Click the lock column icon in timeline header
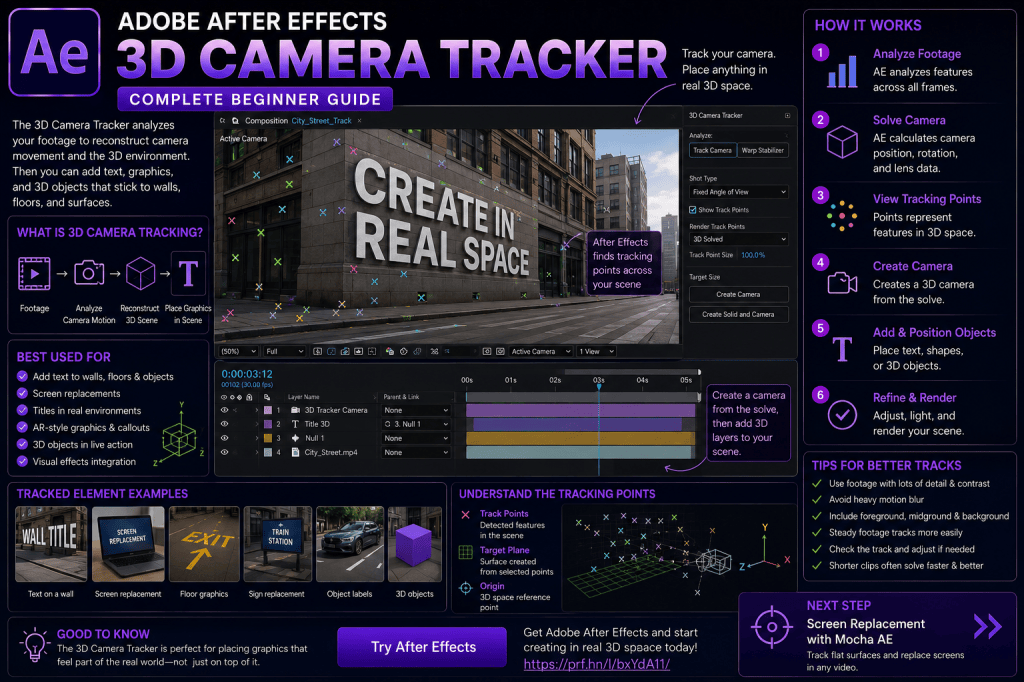Screen dimensions: 1024x682 point(249,397)
